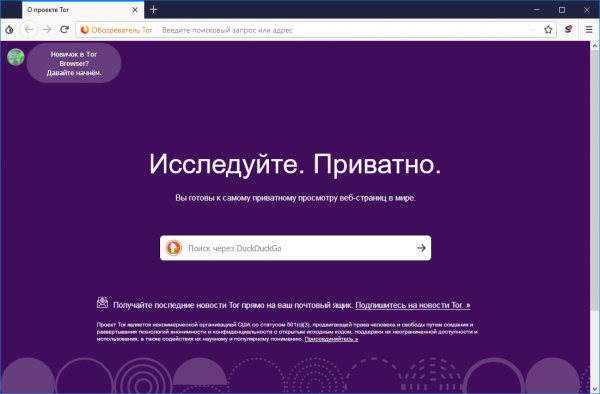Open a new tab with the plus button

[x=153, y=10]
